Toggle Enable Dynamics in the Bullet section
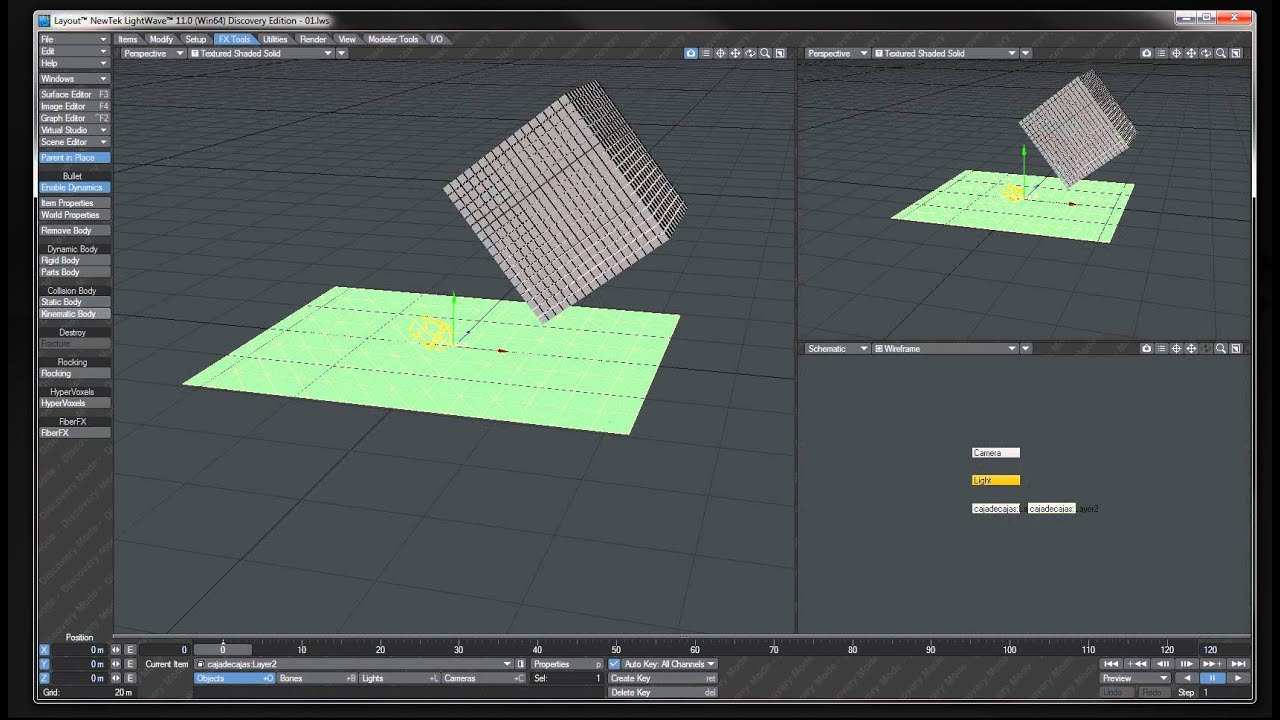 tap(74, 188)
